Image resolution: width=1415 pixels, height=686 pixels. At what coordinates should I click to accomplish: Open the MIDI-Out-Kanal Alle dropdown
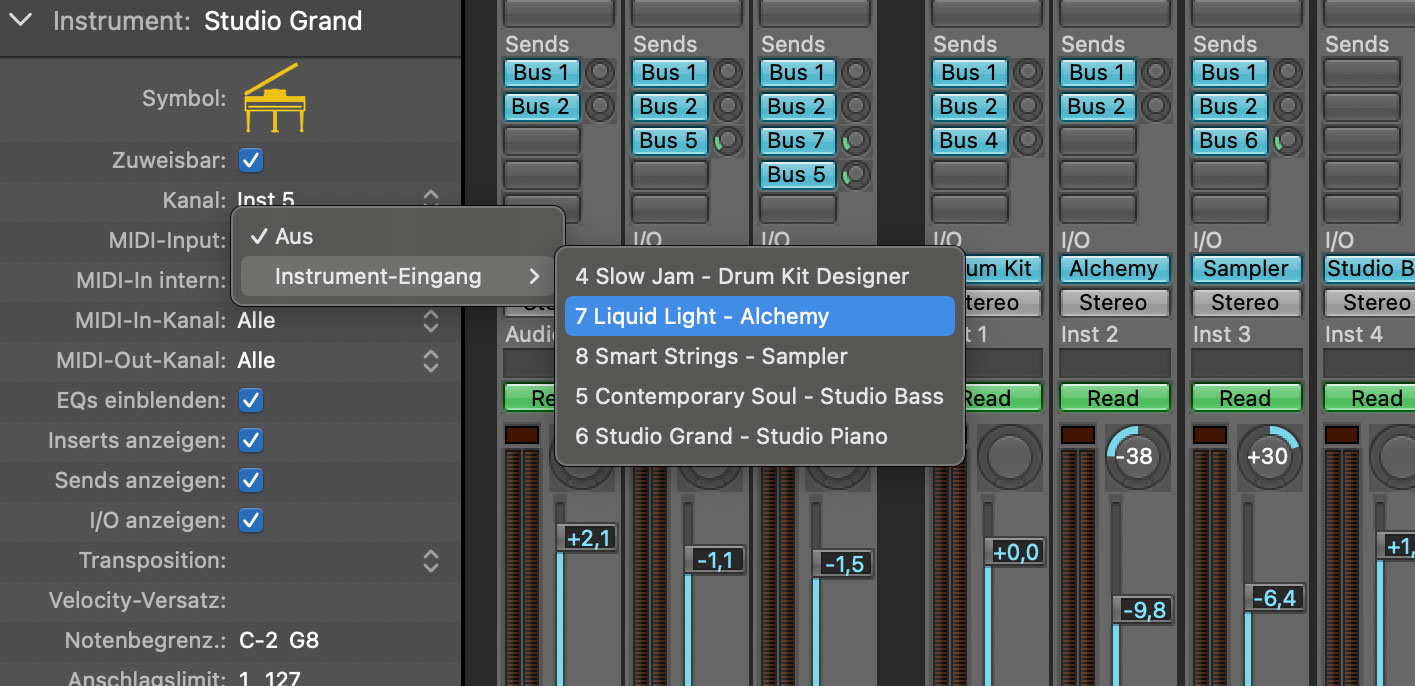tap(336, 360)
